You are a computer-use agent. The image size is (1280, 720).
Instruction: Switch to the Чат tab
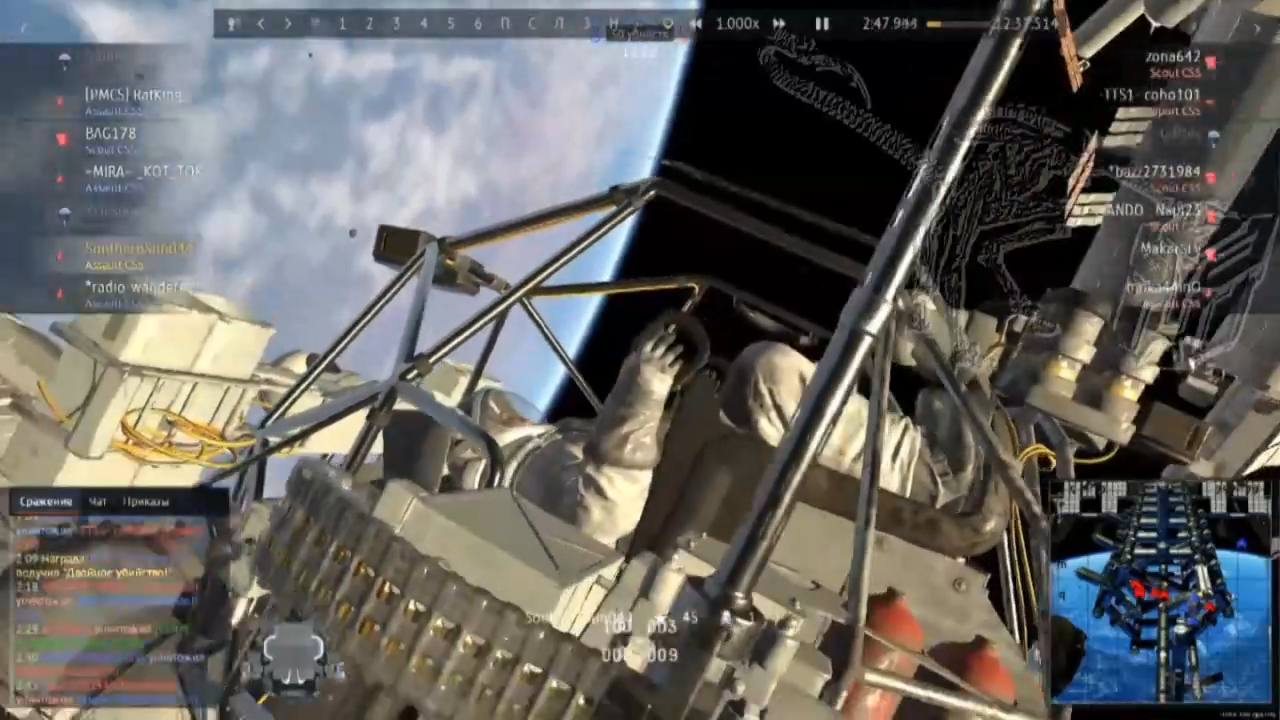click(x=98, y=501)
